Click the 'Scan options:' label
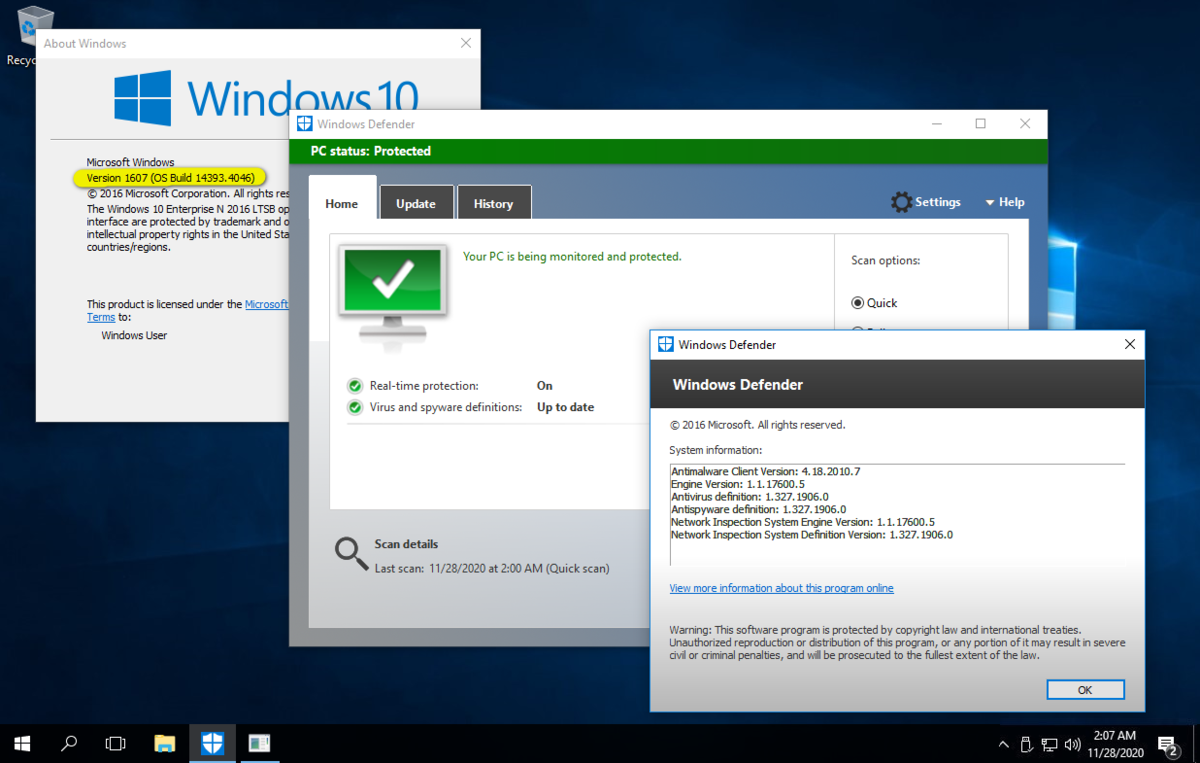This screenshot has height=763, width=1200. pos(886,260)
